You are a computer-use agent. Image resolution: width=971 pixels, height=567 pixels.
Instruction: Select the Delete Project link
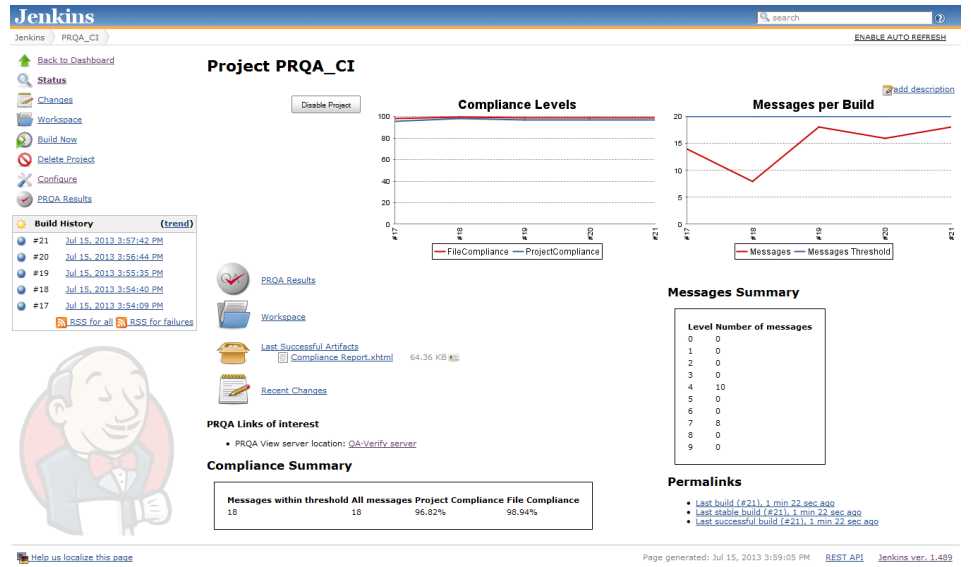(66, 159)
